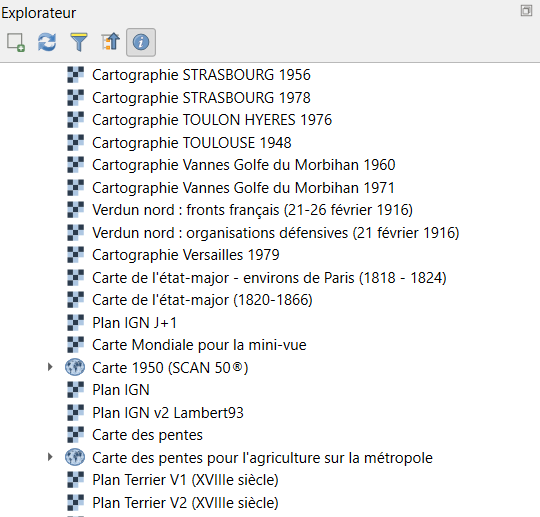Open the filter browser funnel icon
The width and height of the screenshot is (540, 517).
tap(79, 42)
